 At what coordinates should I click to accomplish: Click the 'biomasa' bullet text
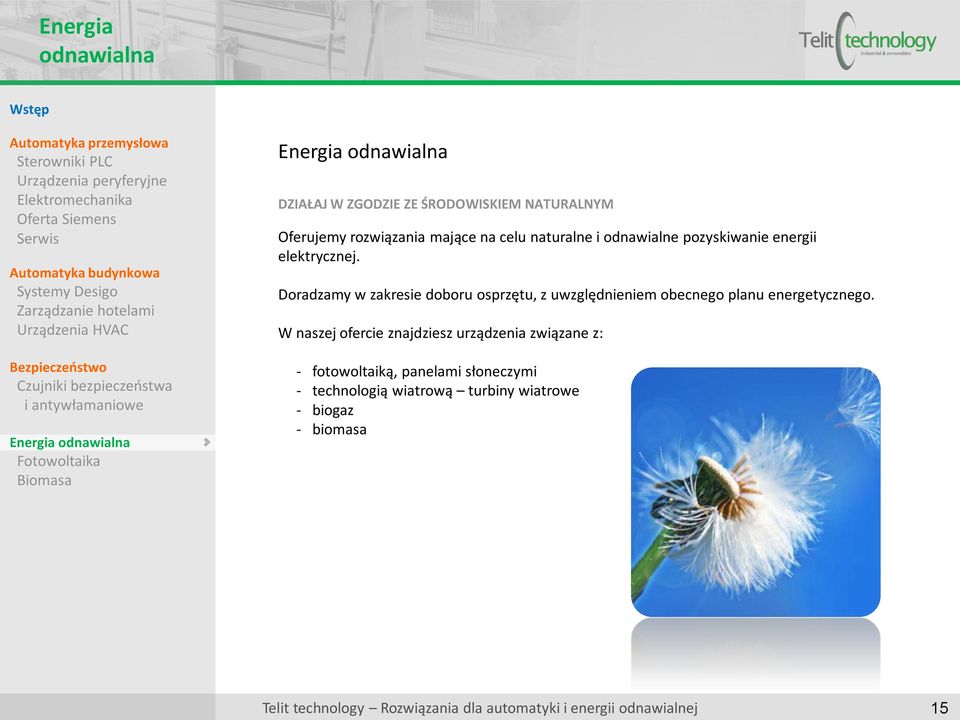339,430
